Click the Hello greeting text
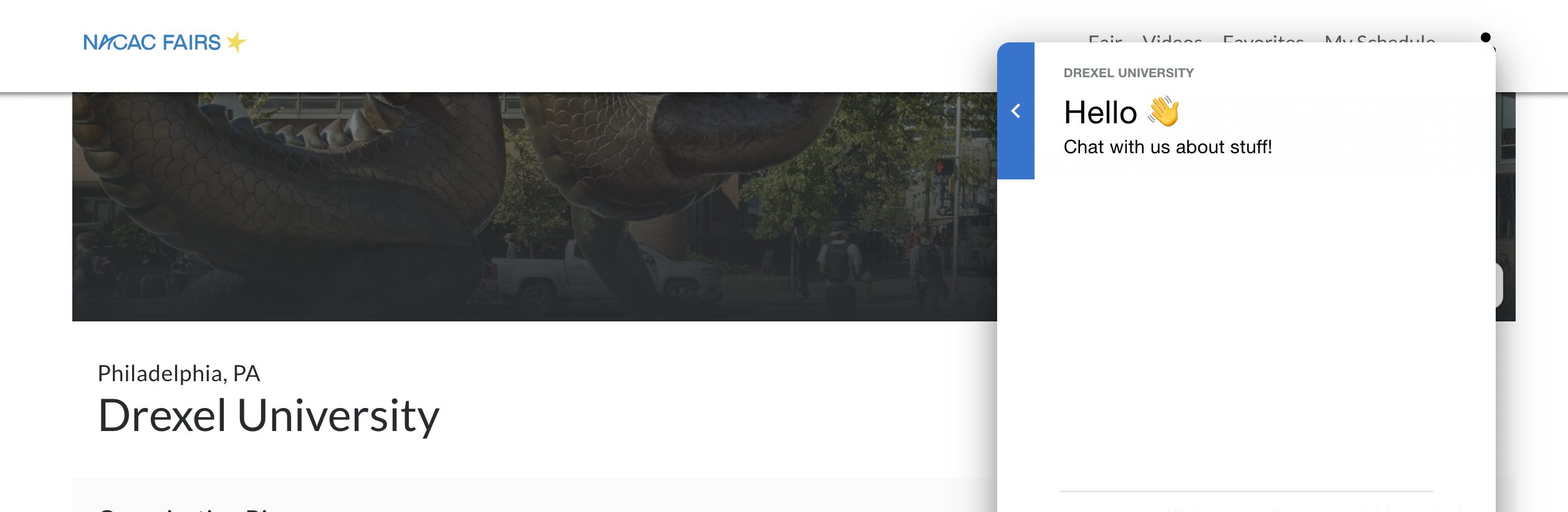This screenshot has width=1568, height=512. pyautogui.click(x=1101, y=113)
